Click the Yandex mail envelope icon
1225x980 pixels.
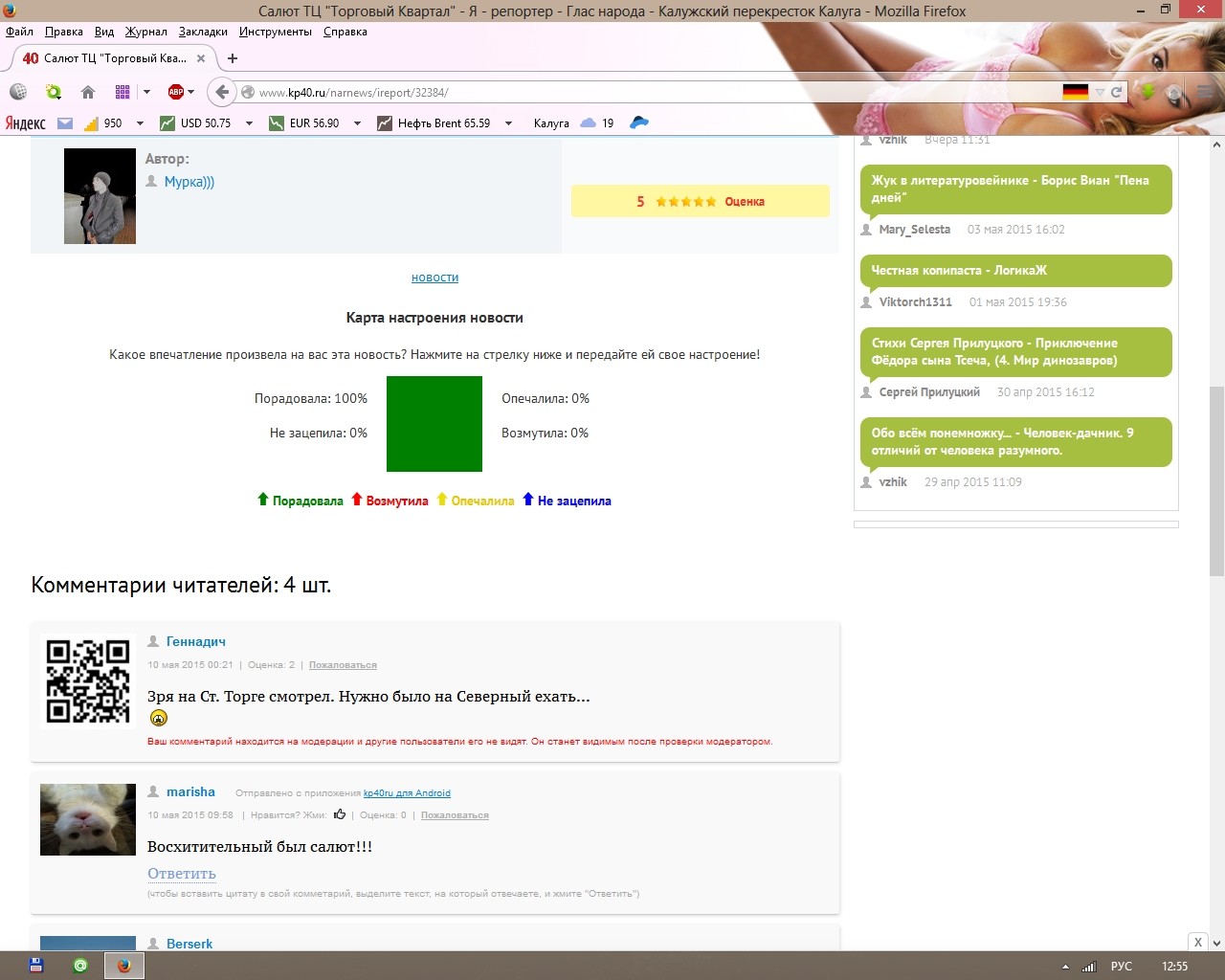[x=65, y=122]
